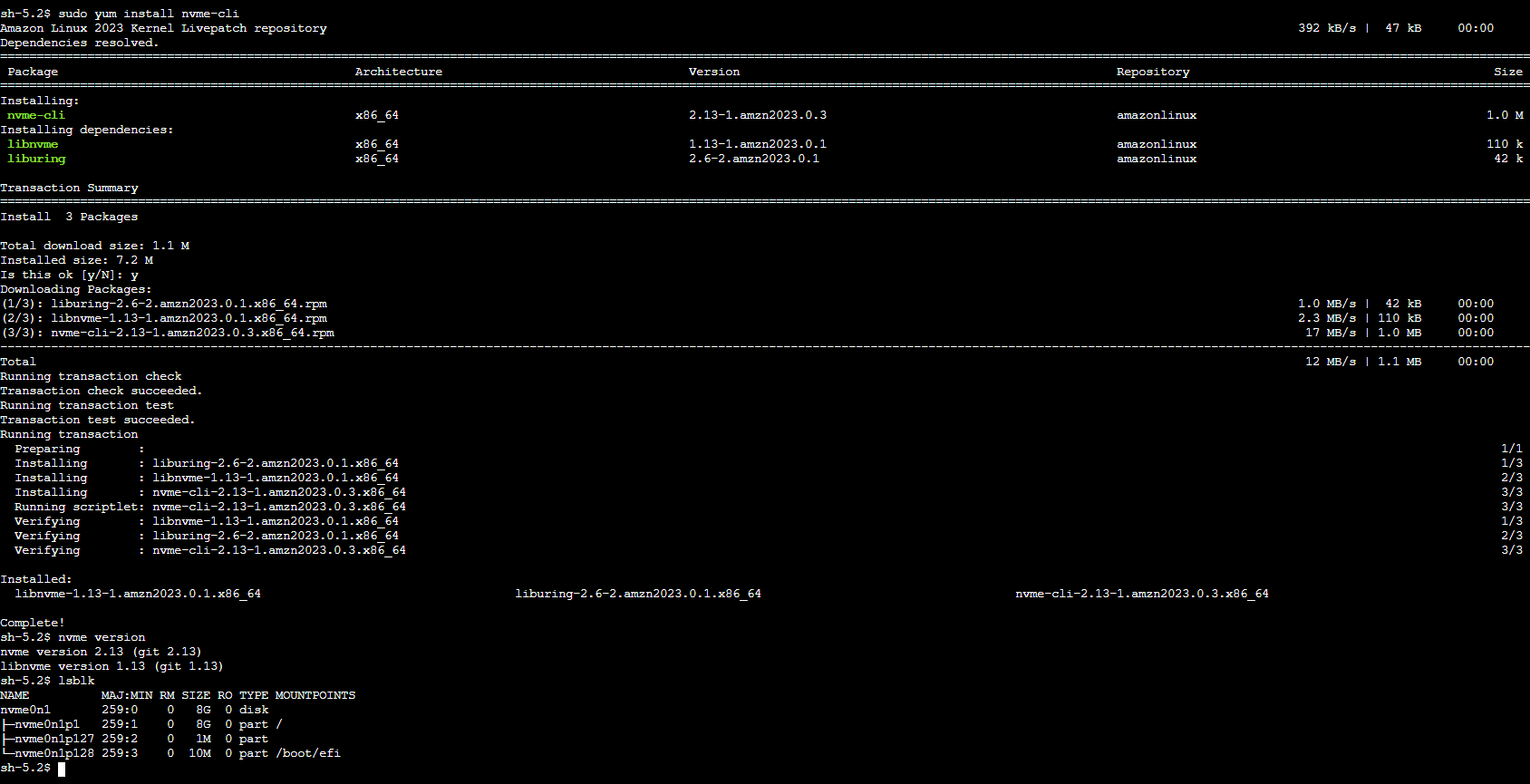The image size is (1530, 784).
Task: Click the '1.0 M' size of nvme-cli
Action: (1505, 115)
